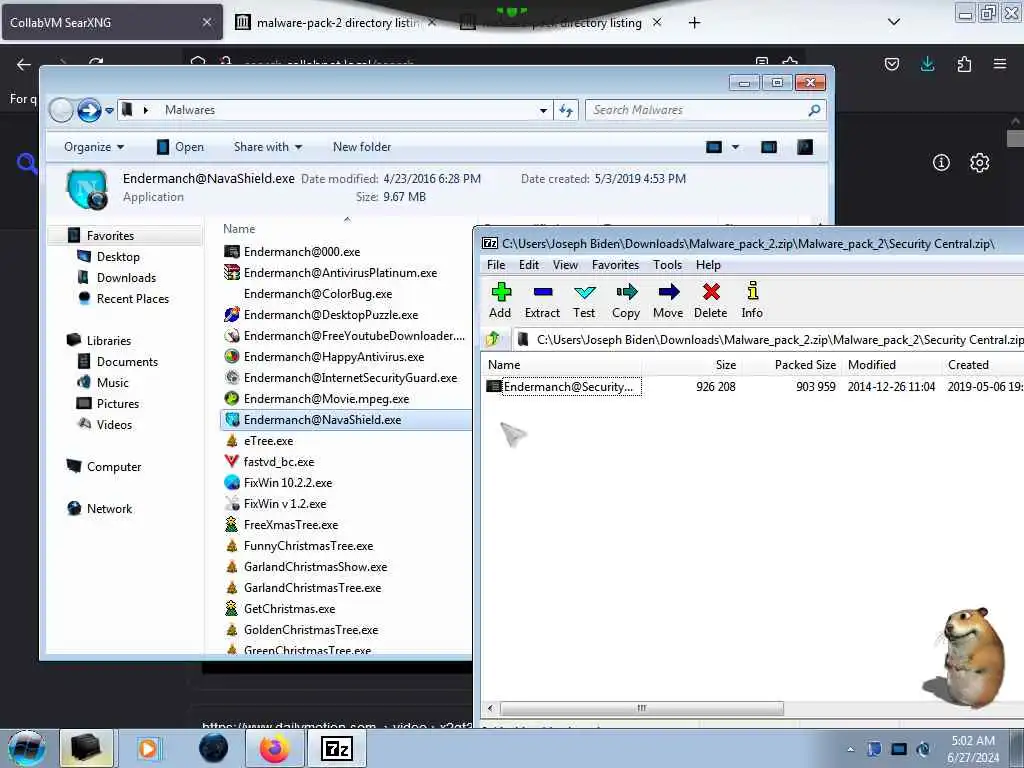Open view options dropdown arrow
Screen dimensions: 1024x768
click(735, 147)
